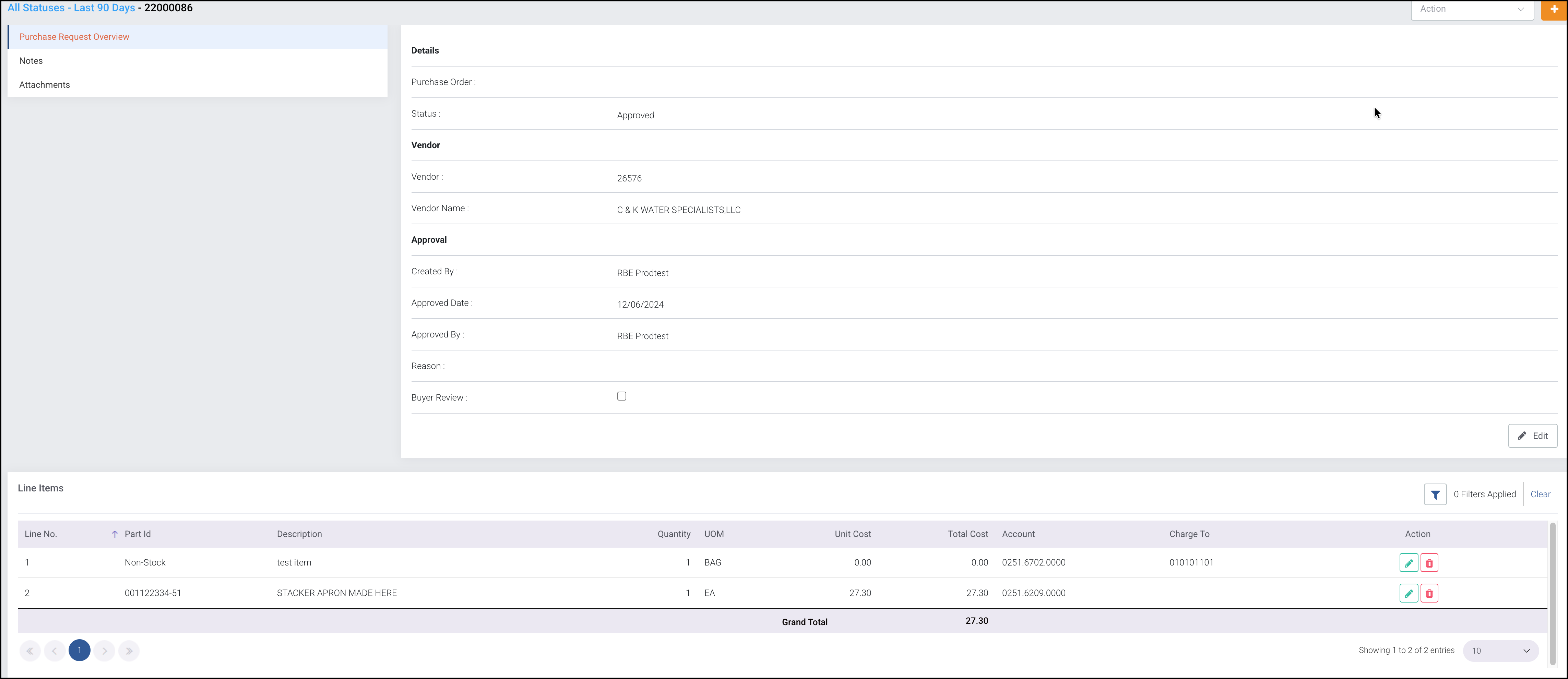Screen dimensions: 1568x679
Task: Go to previous page of line items
Action: tap(54, 651)
